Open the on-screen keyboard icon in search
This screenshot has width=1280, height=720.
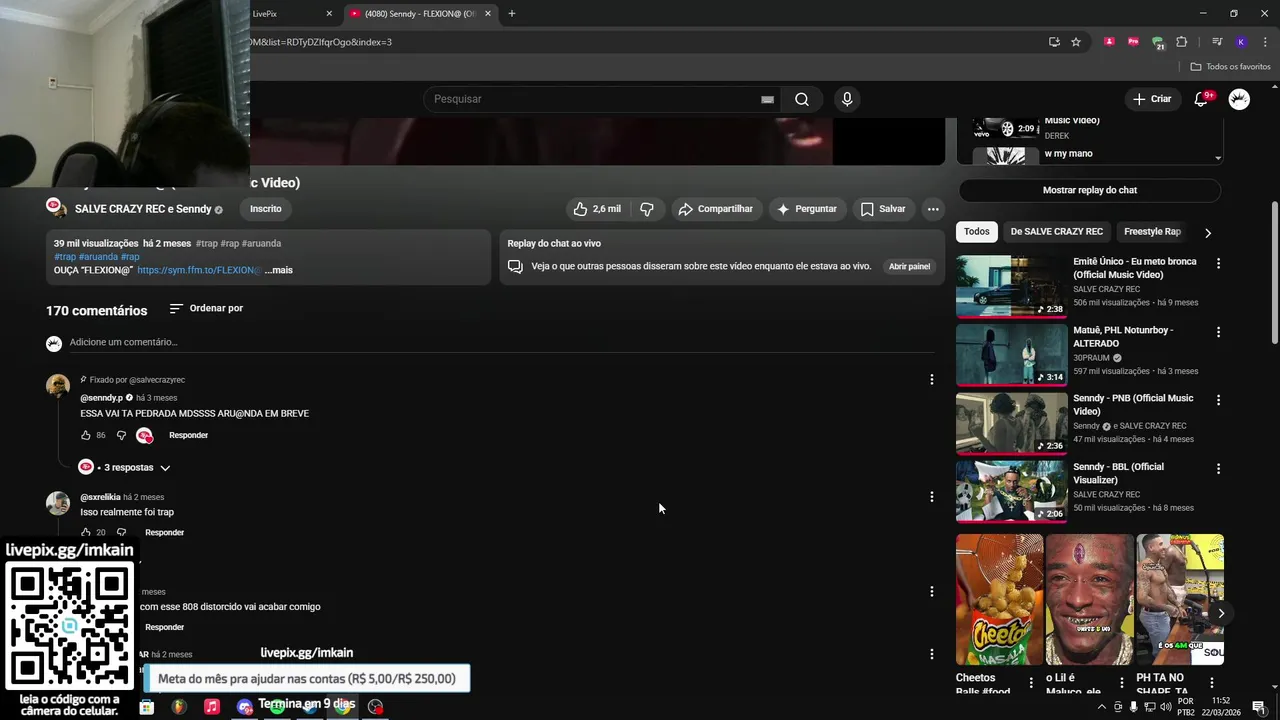point(767,99)
